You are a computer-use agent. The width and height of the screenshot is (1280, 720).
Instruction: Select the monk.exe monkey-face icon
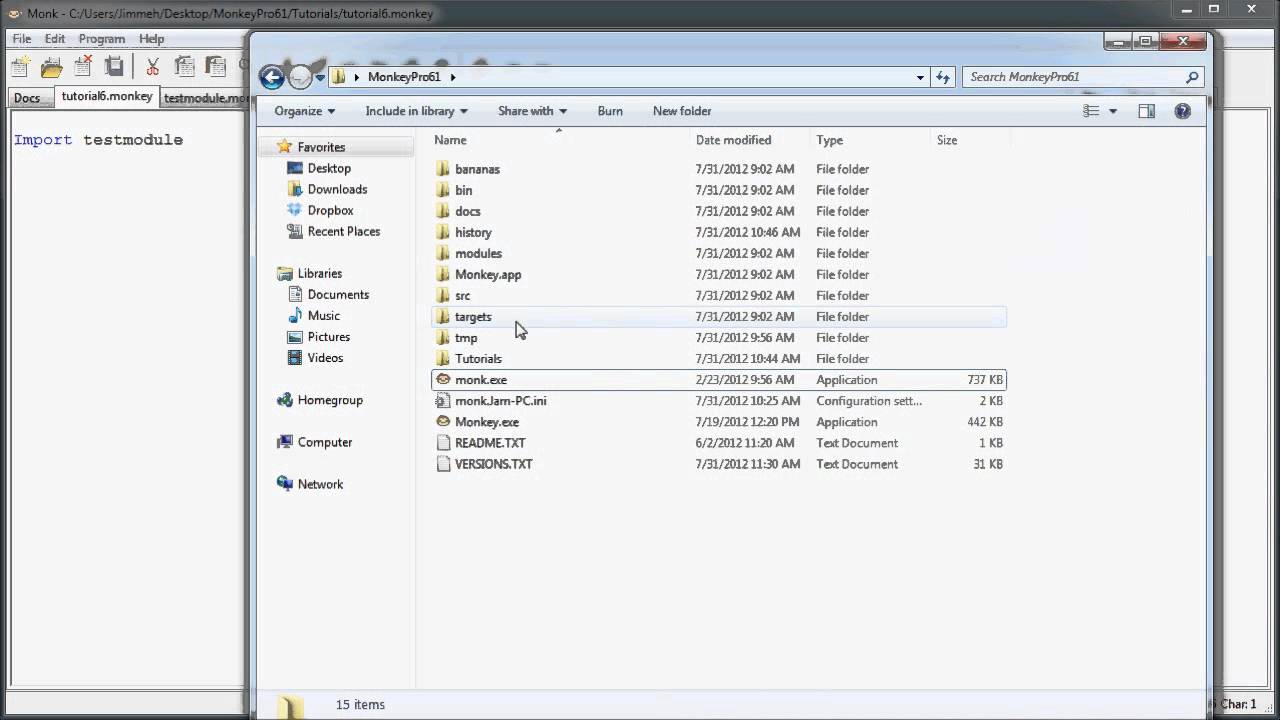pyautogui.click(x=444, y=379)
